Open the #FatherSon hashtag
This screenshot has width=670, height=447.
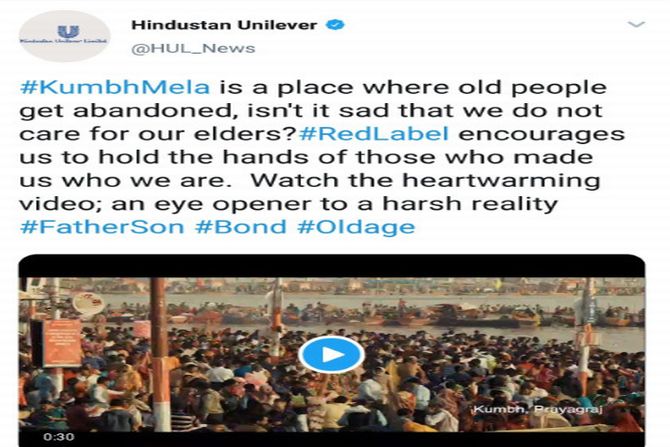pos(102,226)
